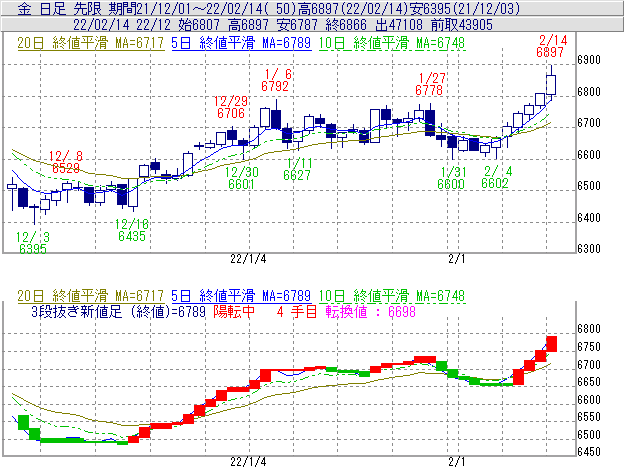Click the 22/1/4 date label under lower chart
The image size is (624, 475).
tap(248, 462)
